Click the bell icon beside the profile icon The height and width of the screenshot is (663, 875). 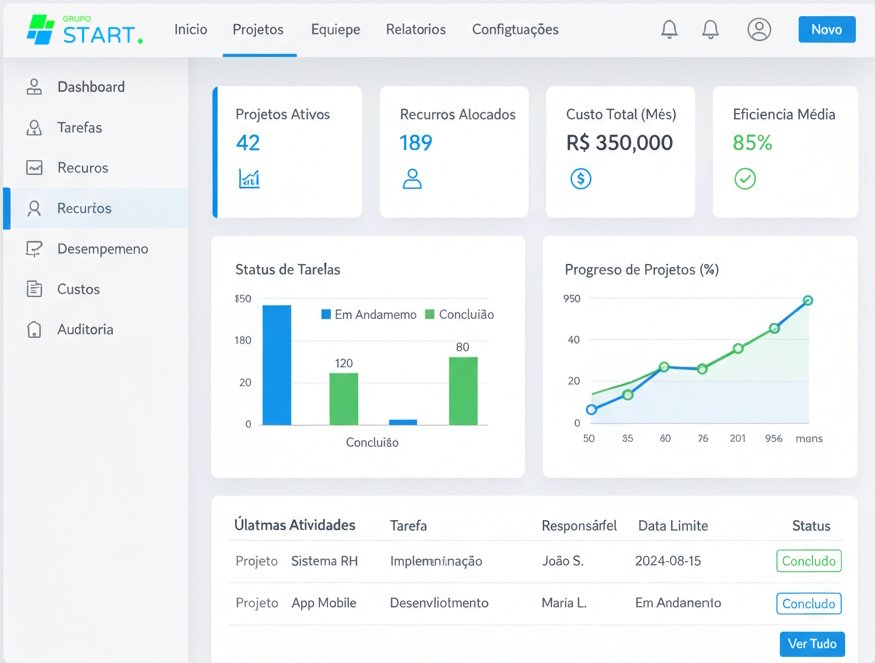(x=710, y=30)
